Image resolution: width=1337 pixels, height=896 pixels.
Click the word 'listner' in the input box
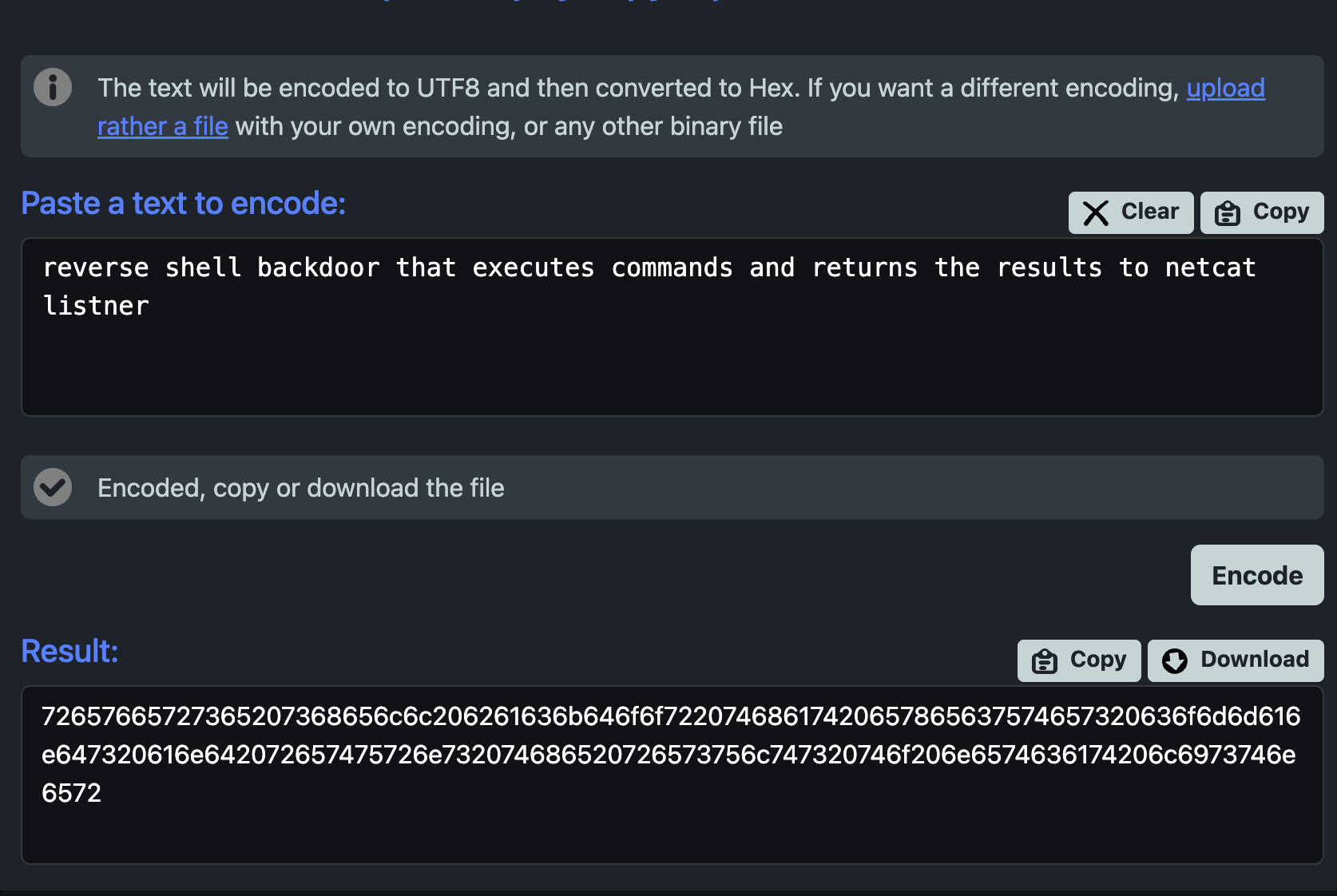(96, 306)
